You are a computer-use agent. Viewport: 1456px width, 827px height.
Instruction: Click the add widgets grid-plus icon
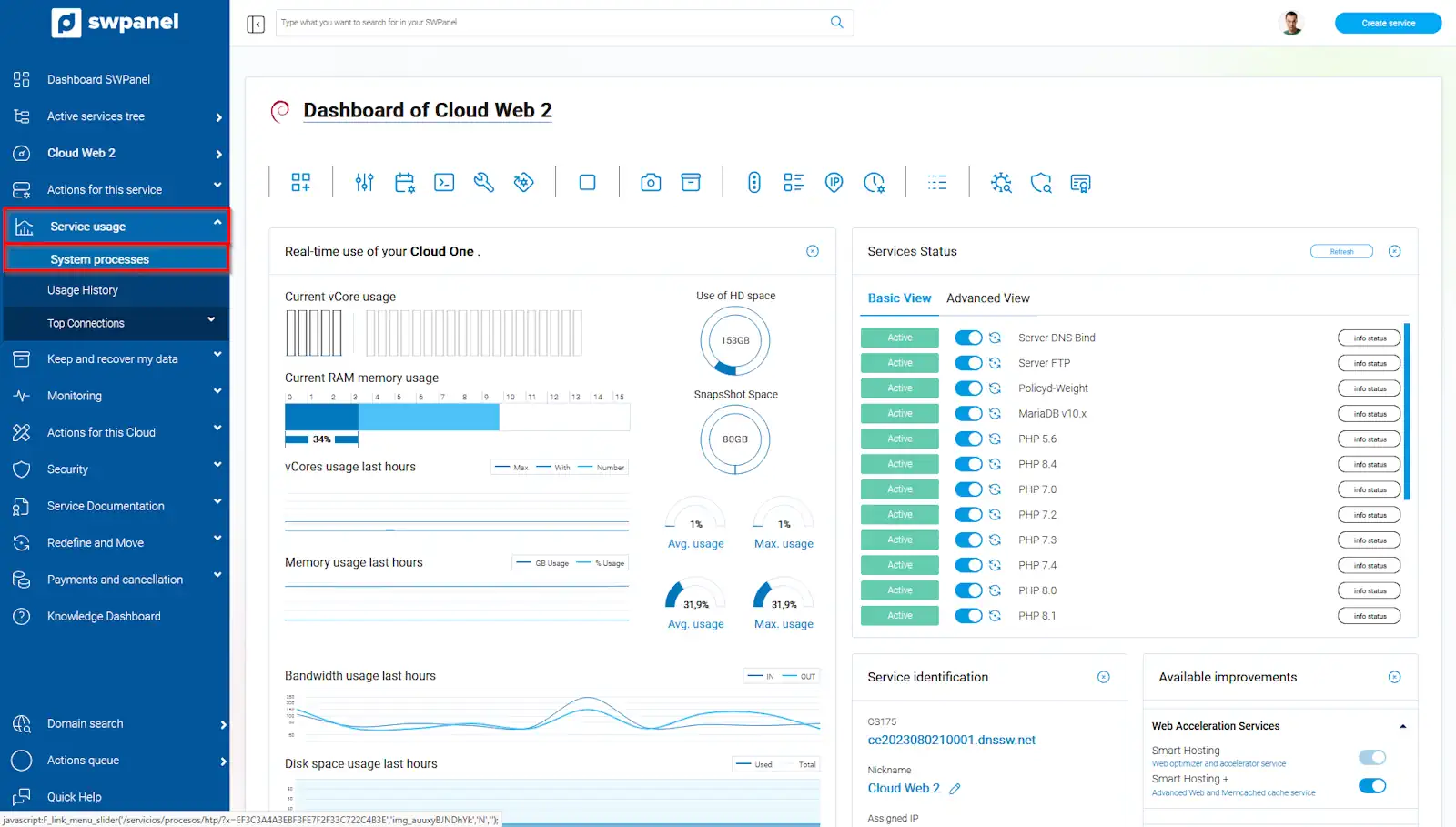point(301,183)
